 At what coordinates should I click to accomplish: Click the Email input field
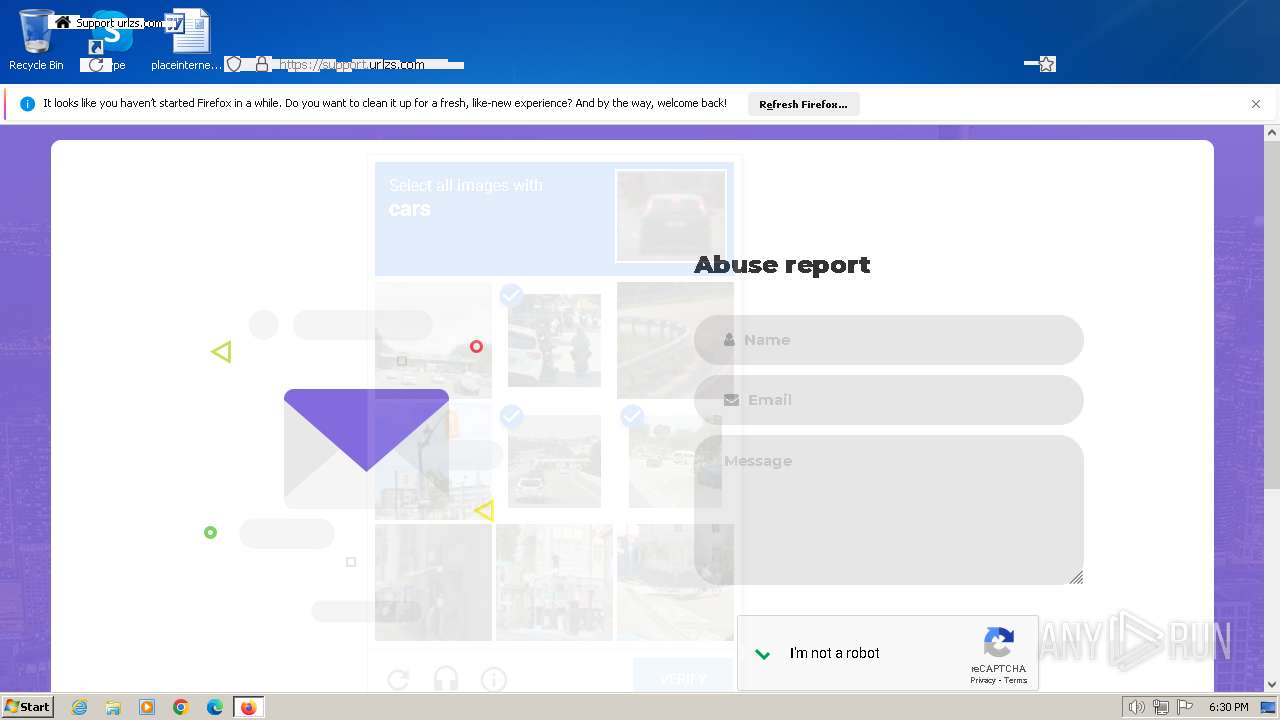pyautogui.click(x=889, y=400)
